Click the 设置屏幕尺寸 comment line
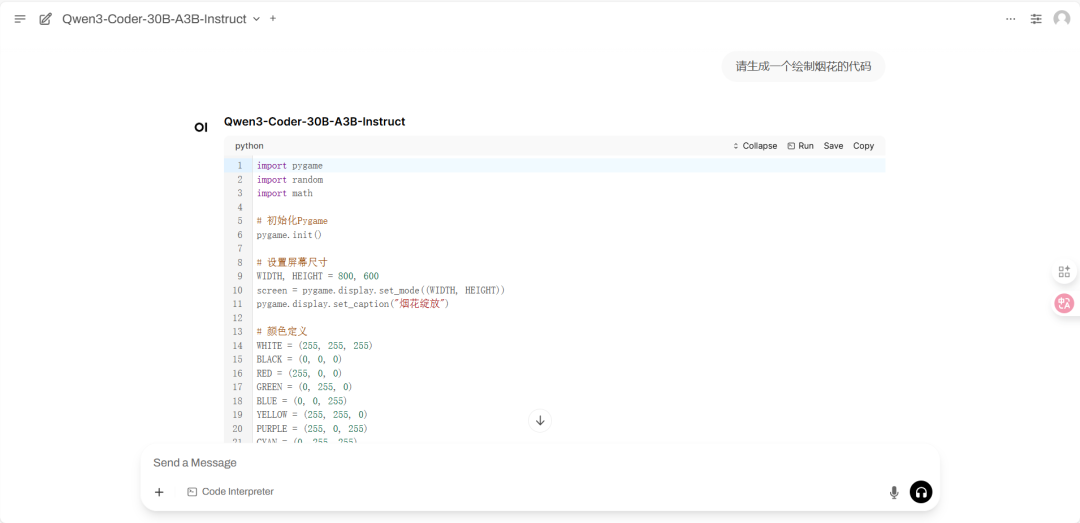1080x523 pixels. point(292,263)
